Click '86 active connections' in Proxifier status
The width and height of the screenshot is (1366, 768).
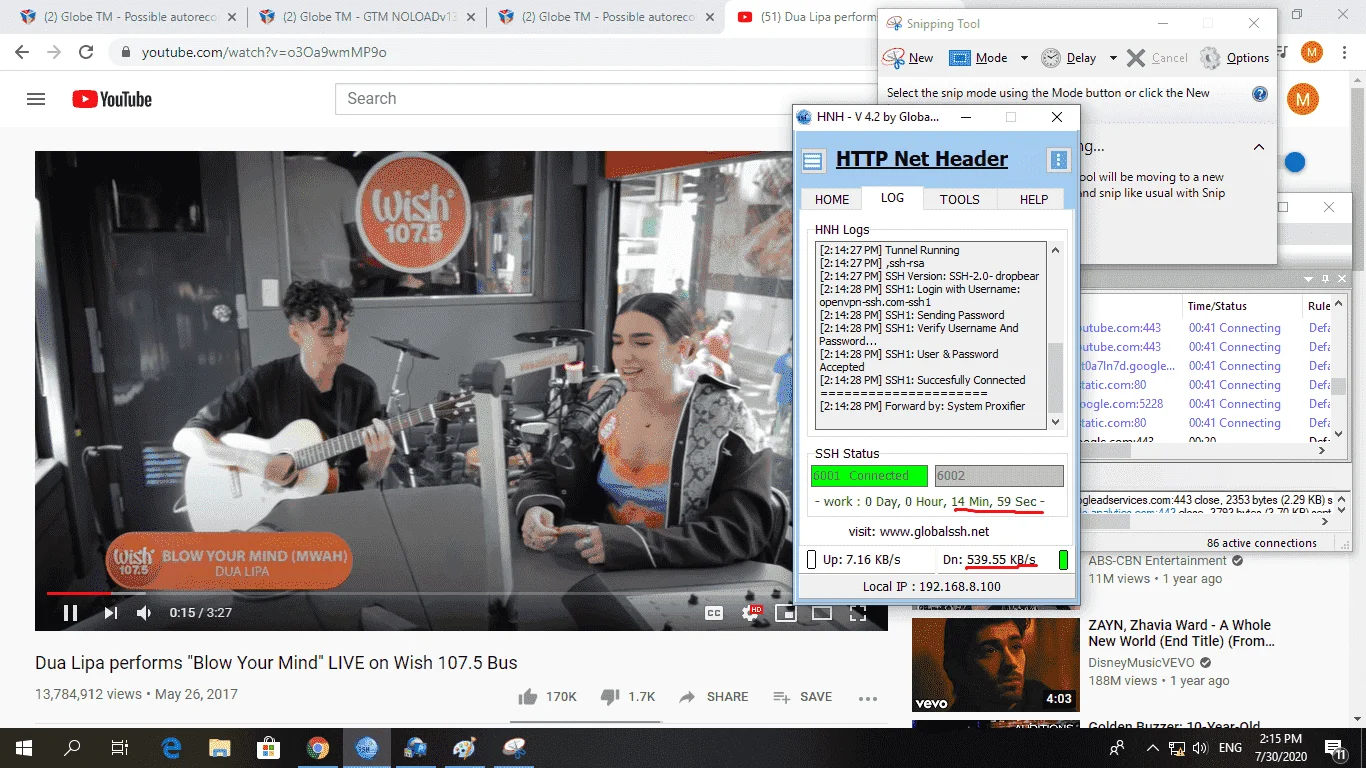point(1262,543)
